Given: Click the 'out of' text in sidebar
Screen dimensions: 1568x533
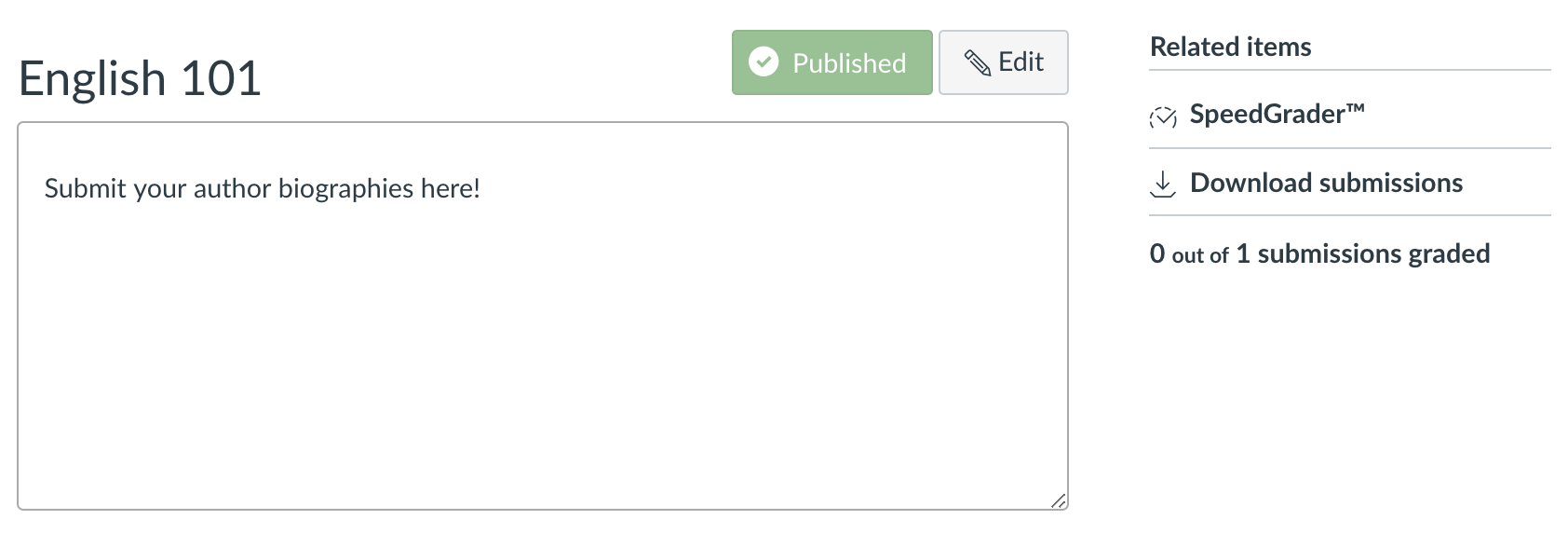Looking at the screenshot, I should click(1200, 255).
